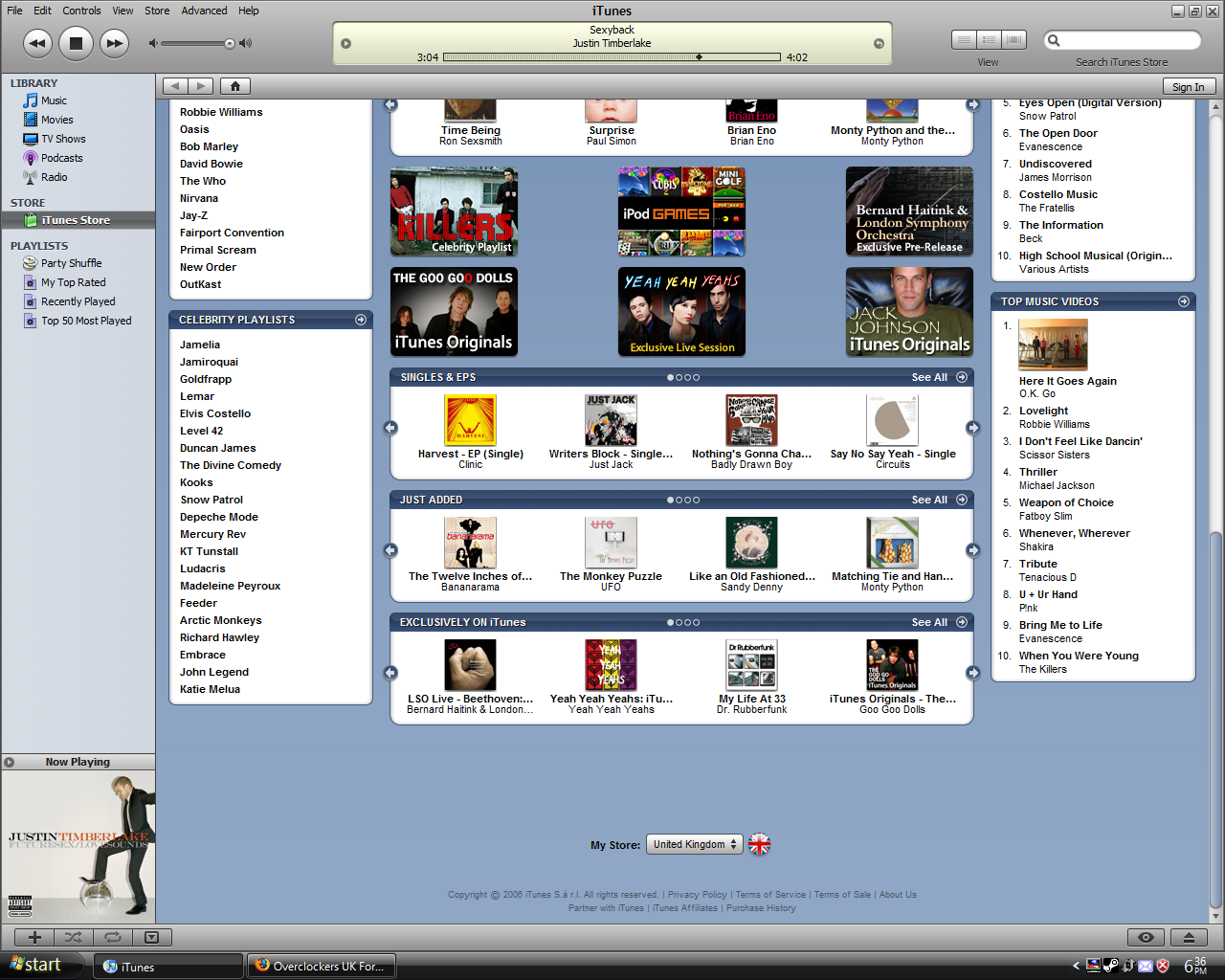This screenshot has height=980, width=1225.
Task: Stop playback with the stop button
Action: coord(76,43)
